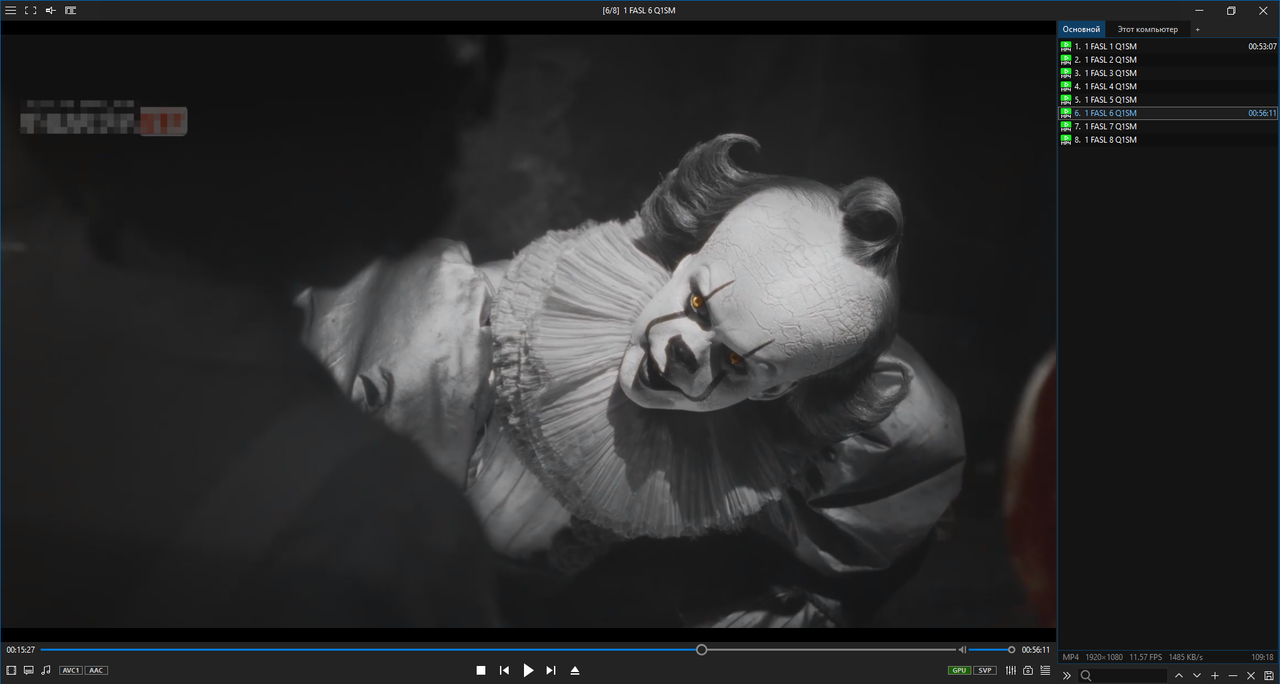Select playlist item 1 FASL 1 Q1SM
The image size is (1280, 684).
click(x=1168, y=46)
